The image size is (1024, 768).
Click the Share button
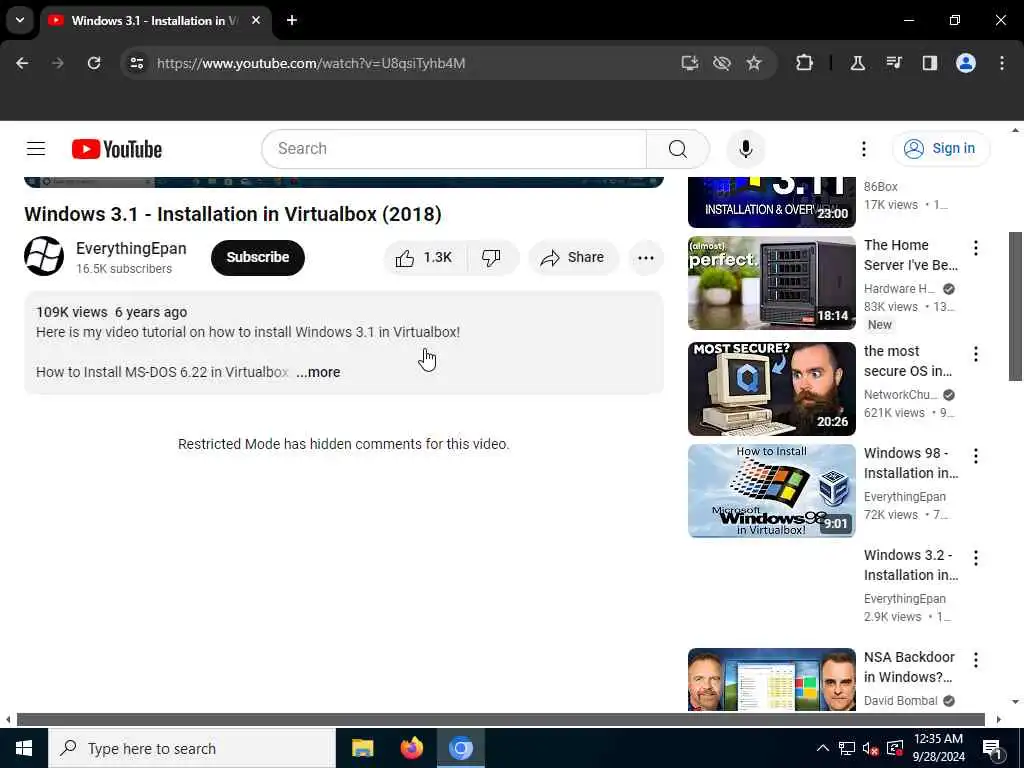(573, 257)
